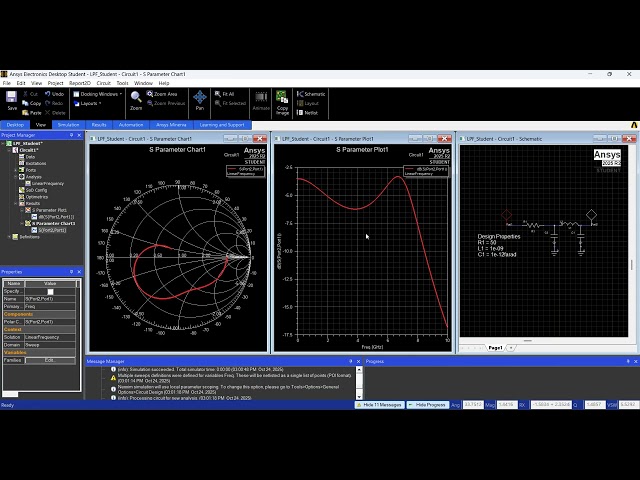This screenshot has height=480, width=640.
Task: Click the Undo button
Action: click(54, 94)
